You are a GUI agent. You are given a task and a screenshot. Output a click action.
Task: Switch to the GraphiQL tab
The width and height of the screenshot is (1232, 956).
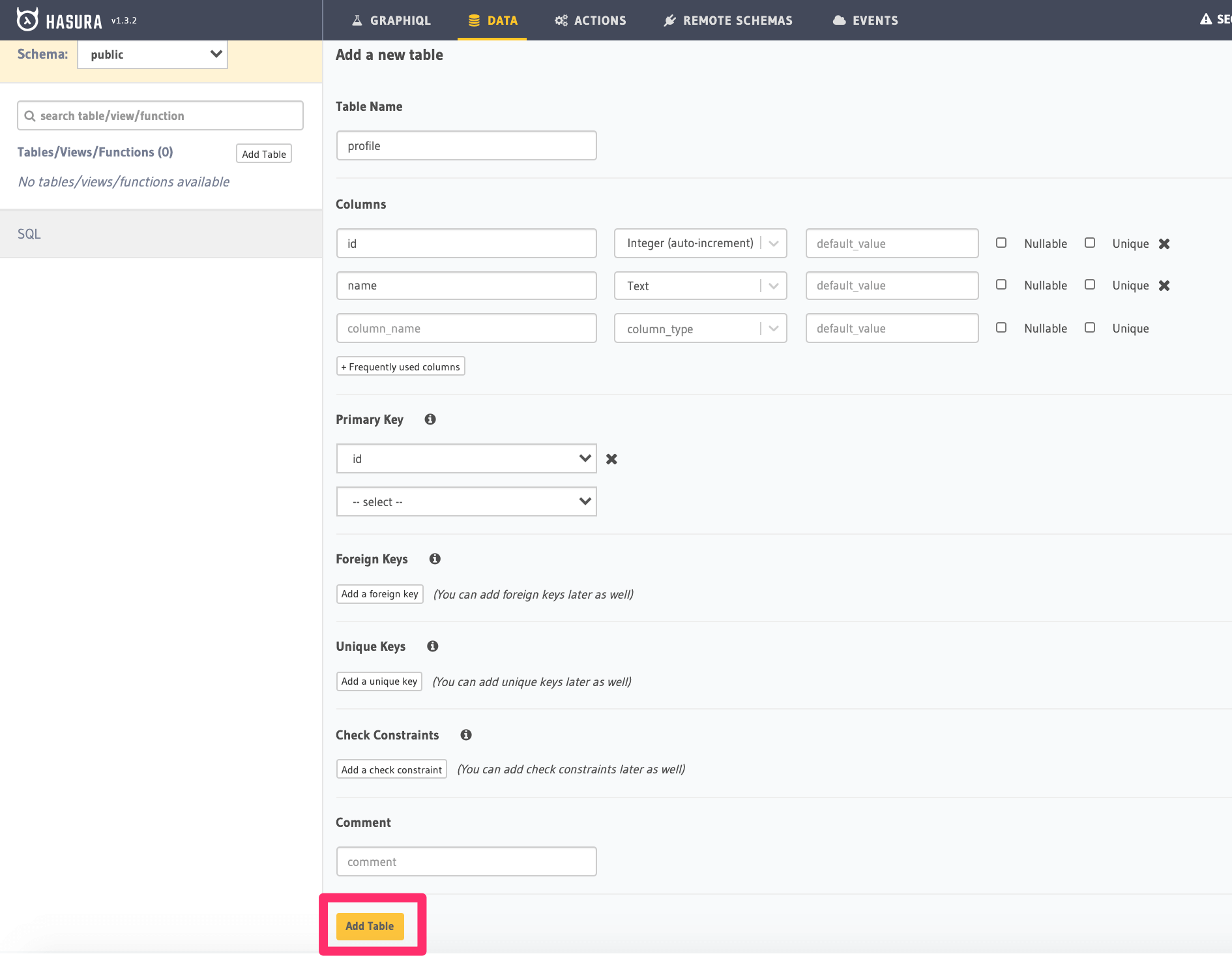pyautogui.click(x=391, y=20)
